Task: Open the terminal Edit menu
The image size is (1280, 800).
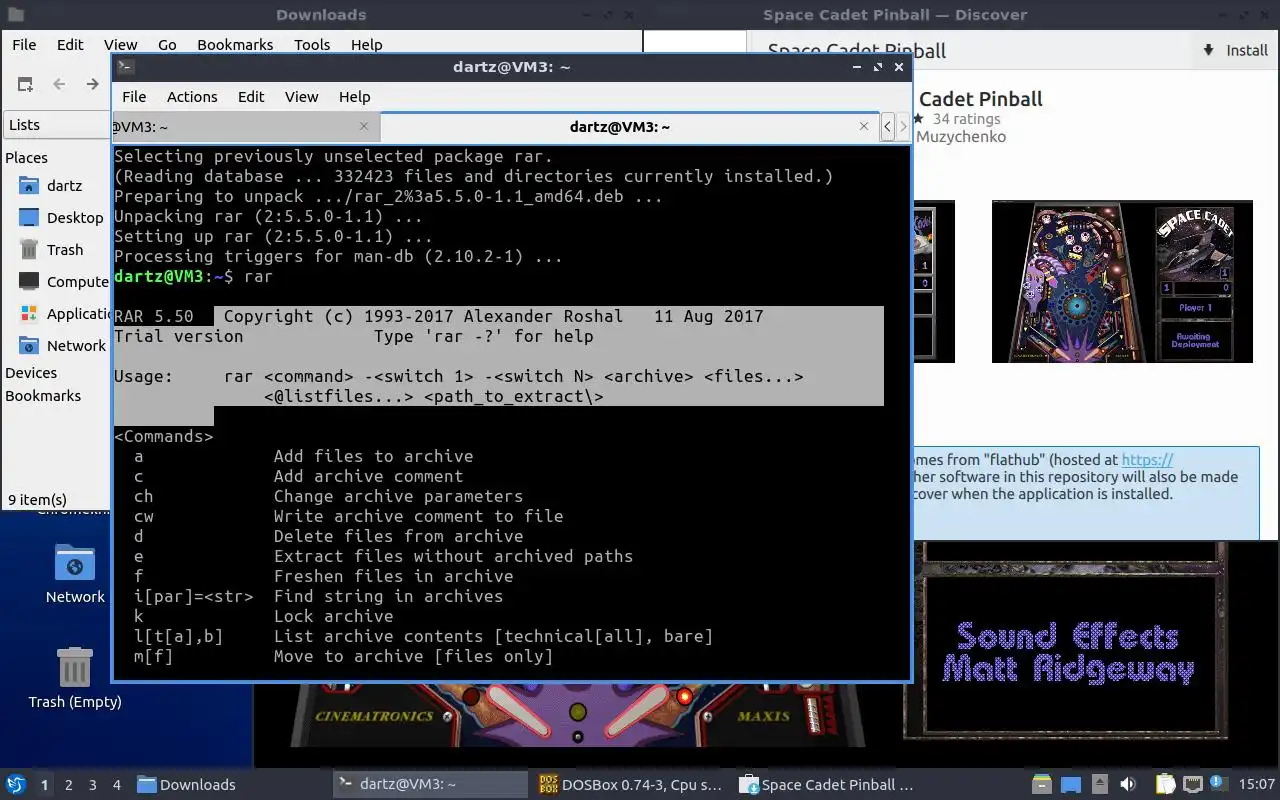Action: (x=251, y=97)
